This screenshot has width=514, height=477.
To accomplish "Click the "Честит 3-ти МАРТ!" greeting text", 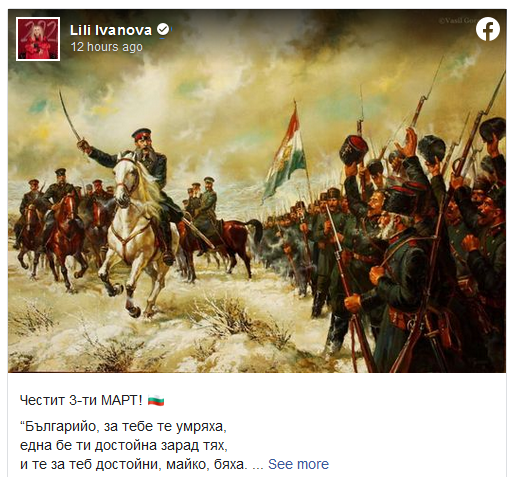I will (81, 400).
